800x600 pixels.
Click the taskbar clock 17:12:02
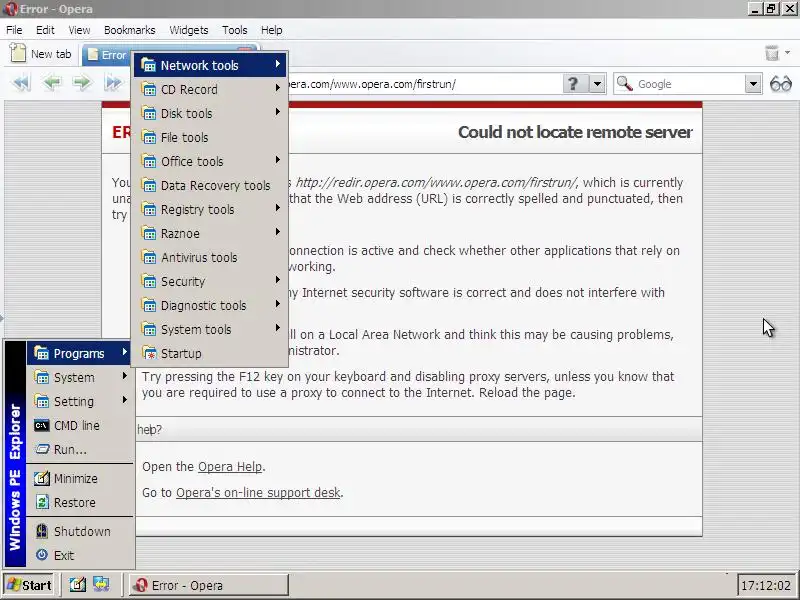(765, 585)
